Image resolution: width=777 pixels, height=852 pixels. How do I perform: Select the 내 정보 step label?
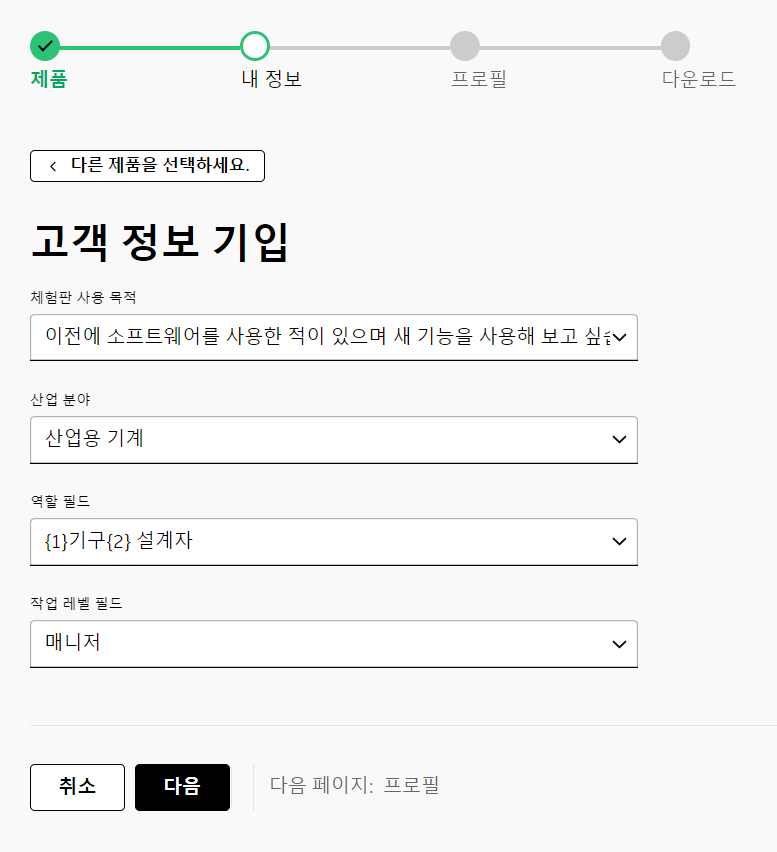pyautogui.click(x=272, y=79)
